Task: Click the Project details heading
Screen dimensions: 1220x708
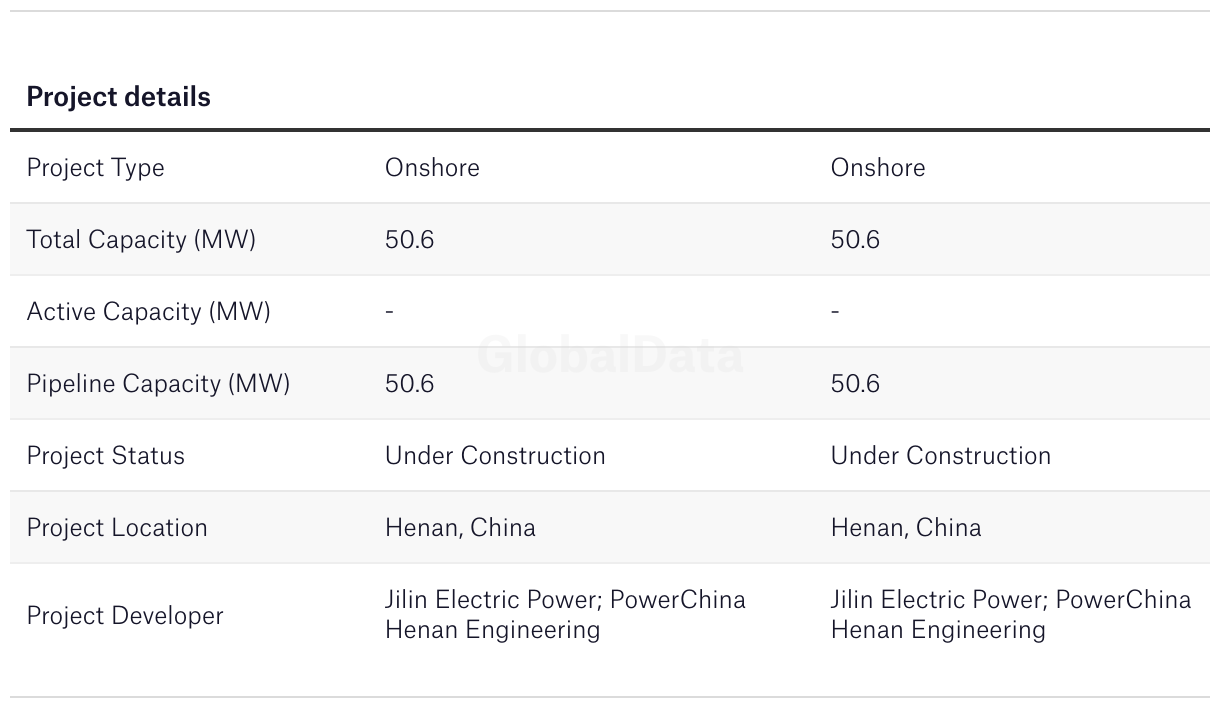Action: (x=118, y=97)
